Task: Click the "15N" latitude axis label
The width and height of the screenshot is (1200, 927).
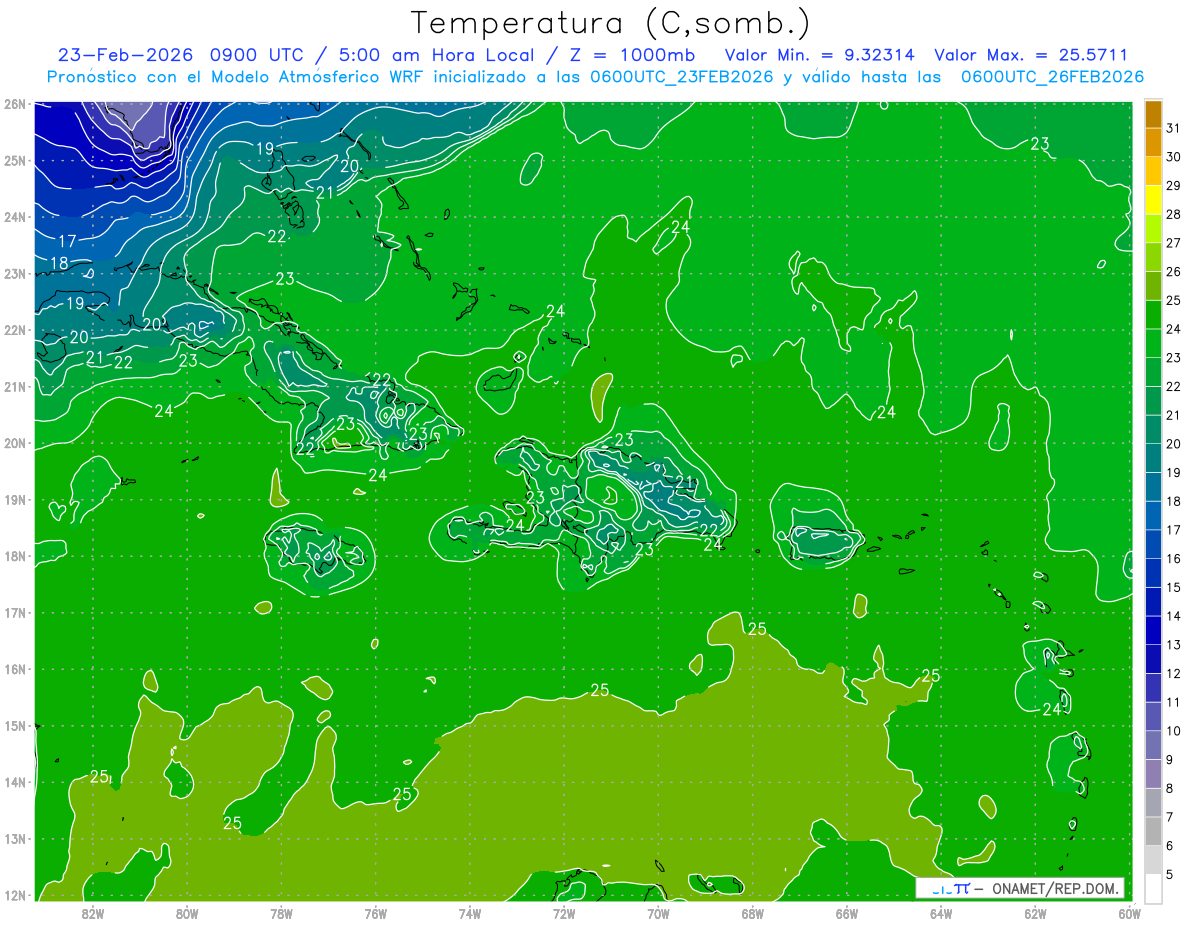Action: pos(14,726)
